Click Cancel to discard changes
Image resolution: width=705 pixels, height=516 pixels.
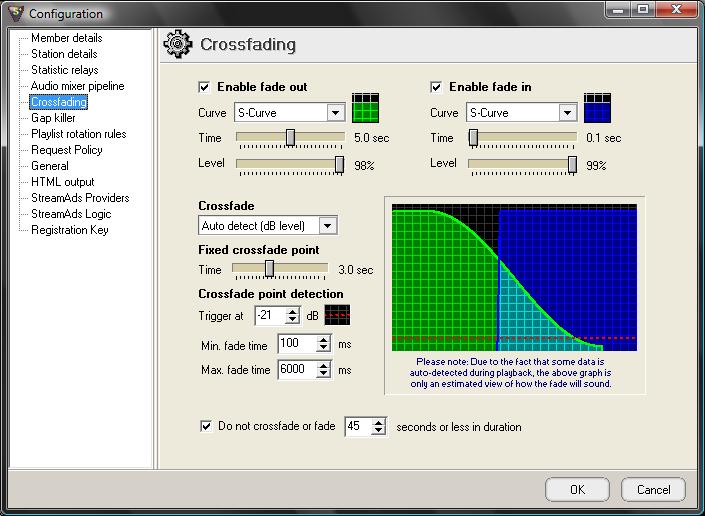tap(653, 489)
